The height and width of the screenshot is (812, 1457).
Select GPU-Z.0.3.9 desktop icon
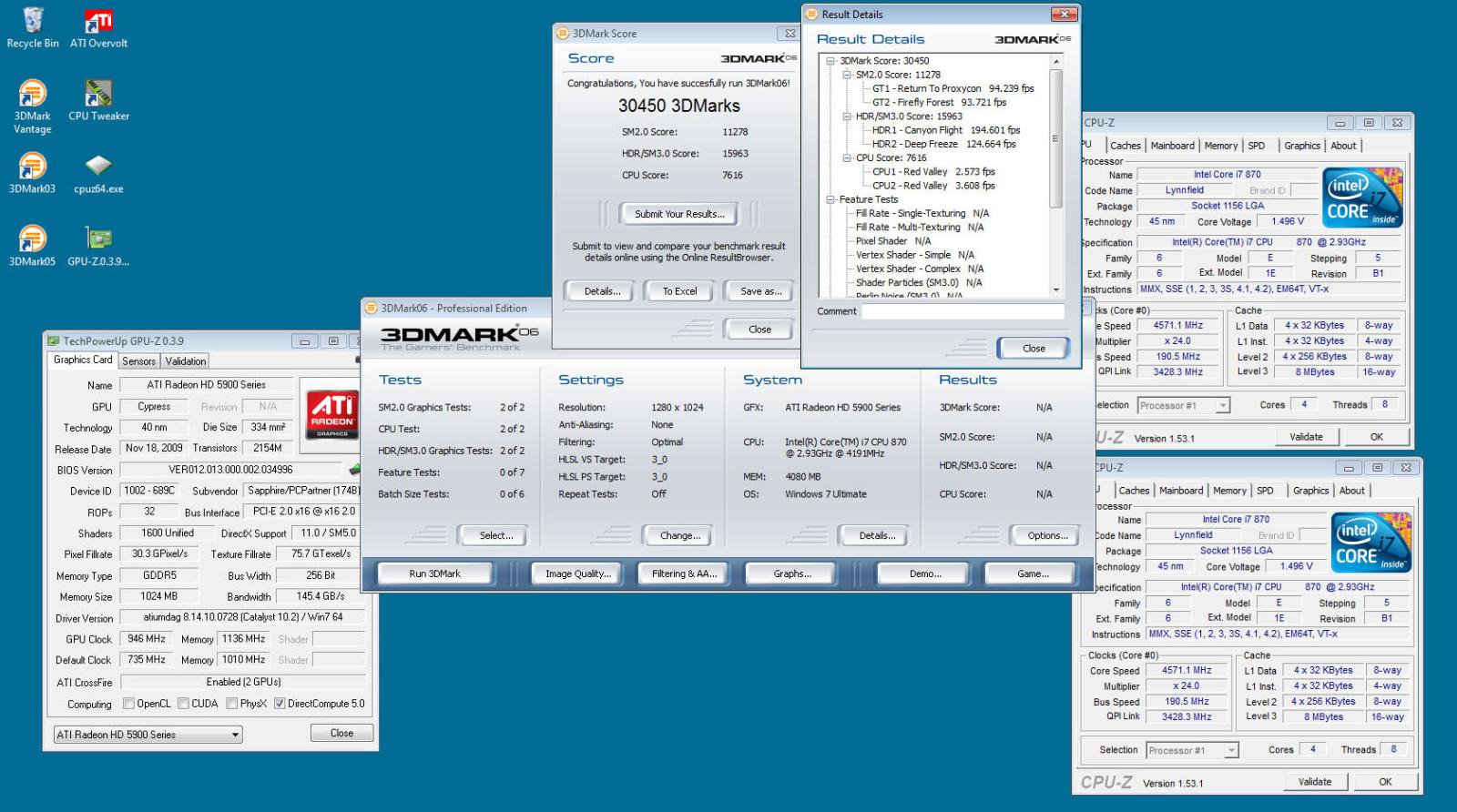click(98, 247)
